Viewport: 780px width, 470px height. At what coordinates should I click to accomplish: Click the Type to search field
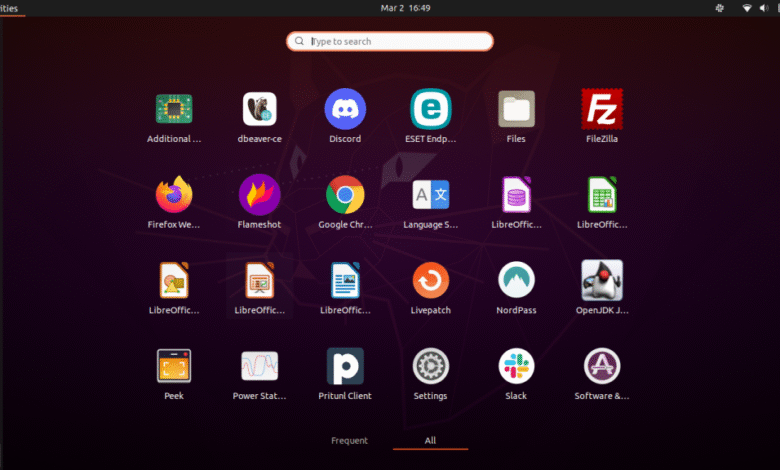390,41
